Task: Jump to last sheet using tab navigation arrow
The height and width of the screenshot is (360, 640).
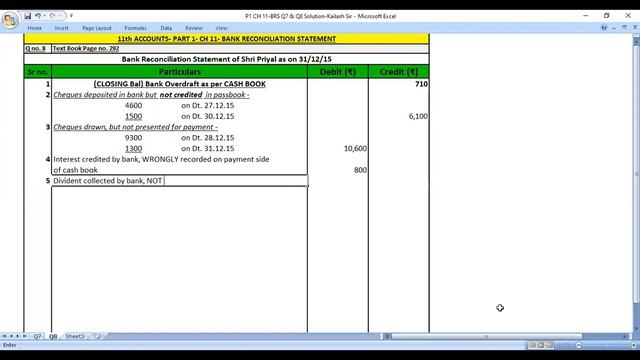Action: pos(24,336)
